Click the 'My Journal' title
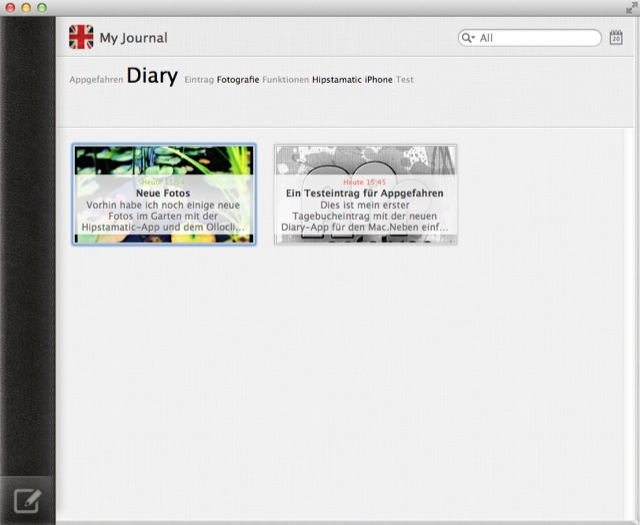Image resolution: width=640 pixels, height=525 pixels. click(x=133, y=38)
